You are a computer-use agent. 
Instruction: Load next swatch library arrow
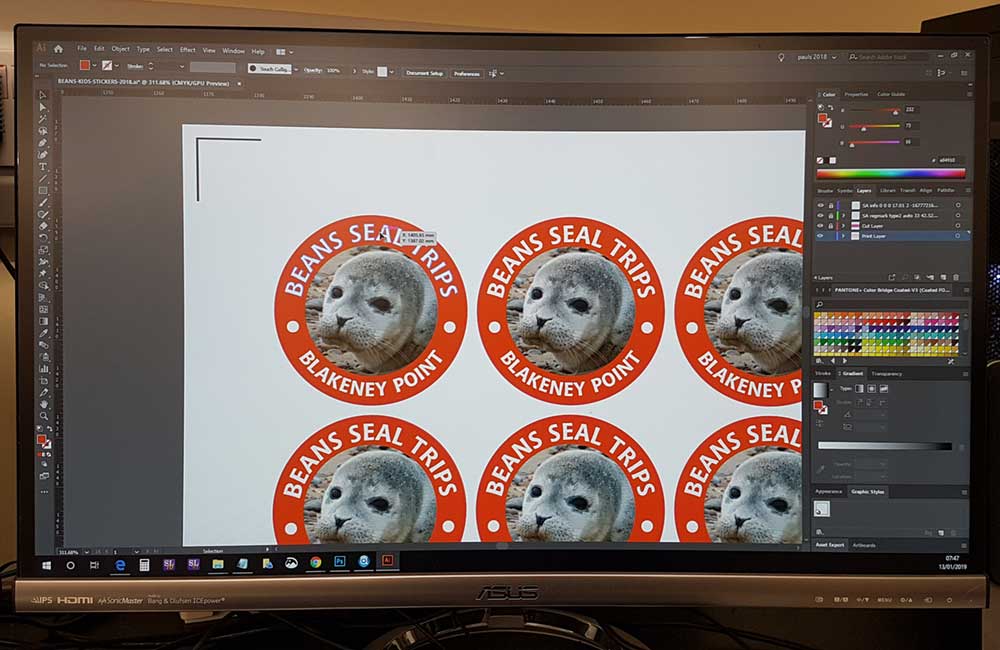845,362
